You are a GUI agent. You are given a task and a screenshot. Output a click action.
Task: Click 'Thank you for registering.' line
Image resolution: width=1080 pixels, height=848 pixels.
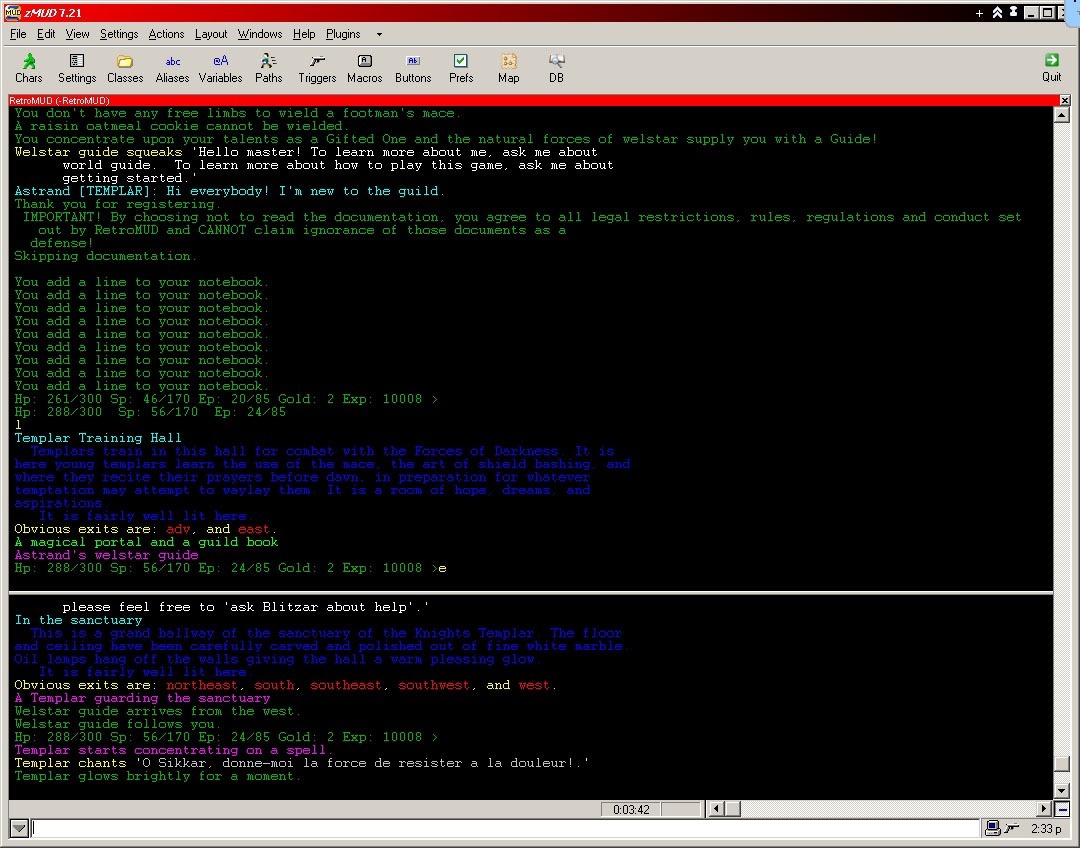tap(118, 205)
